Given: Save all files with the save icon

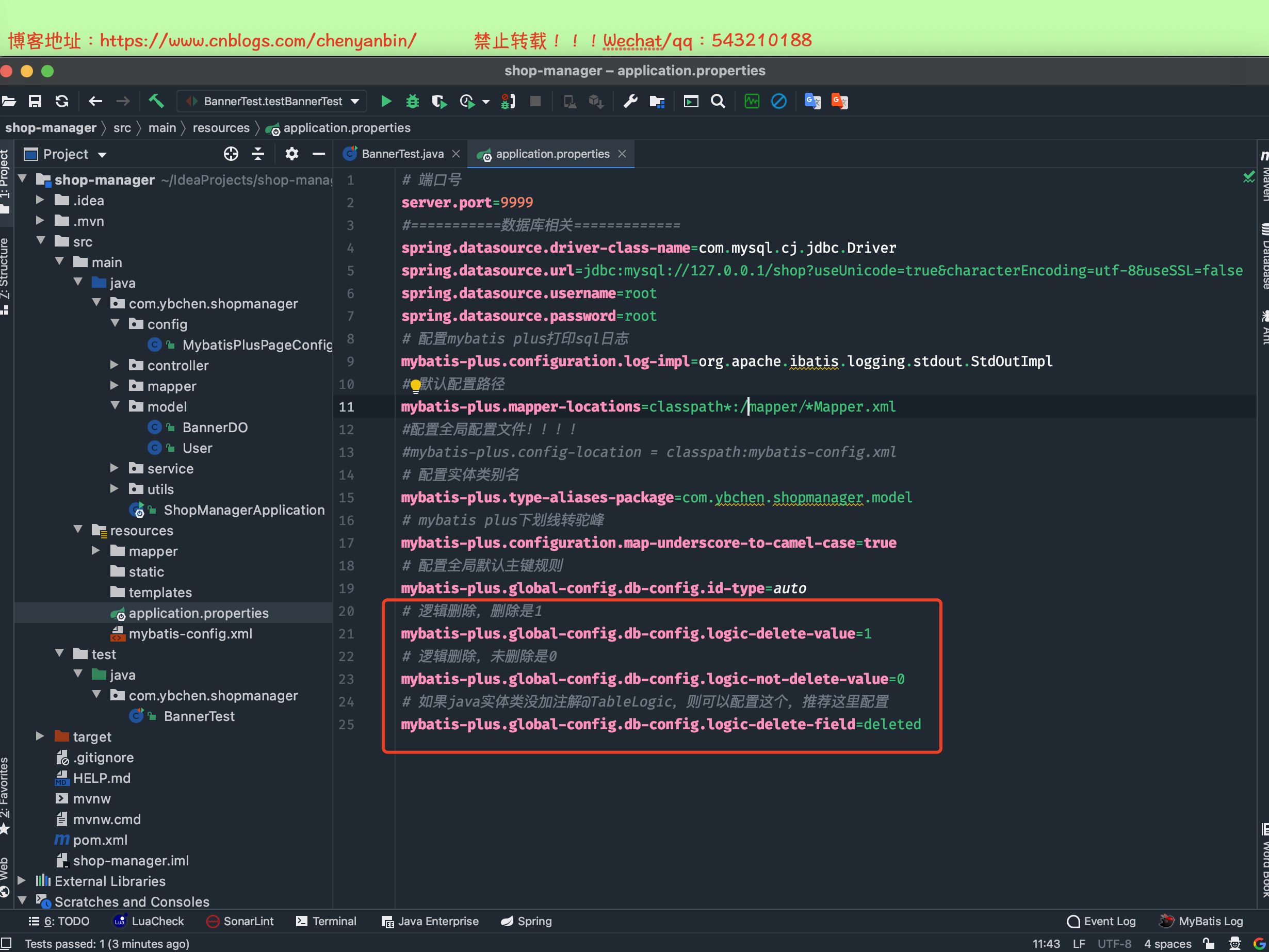Looking at the screenshot, I should point(35,101).
